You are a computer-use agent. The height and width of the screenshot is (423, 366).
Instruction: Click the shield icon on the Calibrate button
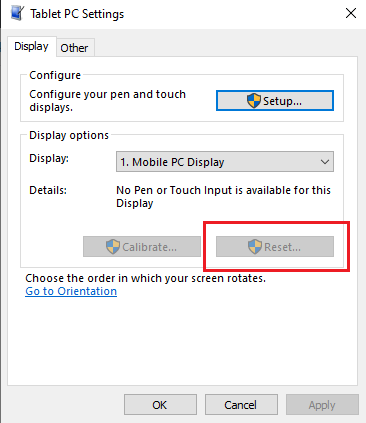point(113,247)
